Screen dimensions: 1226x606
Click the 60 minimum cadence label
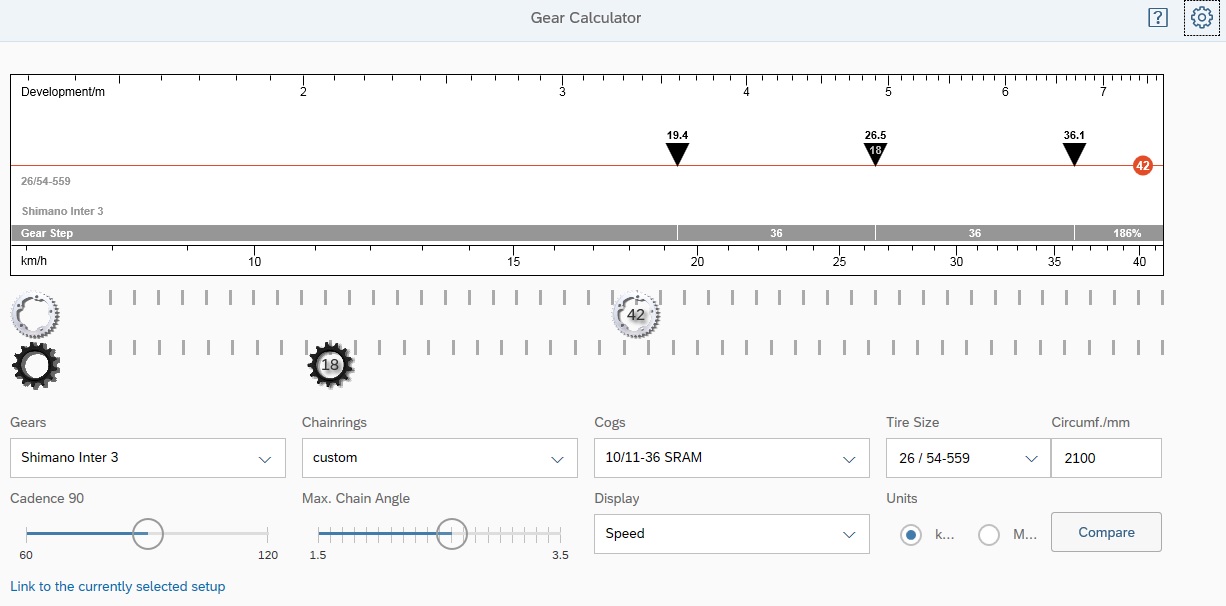(26, 555)
